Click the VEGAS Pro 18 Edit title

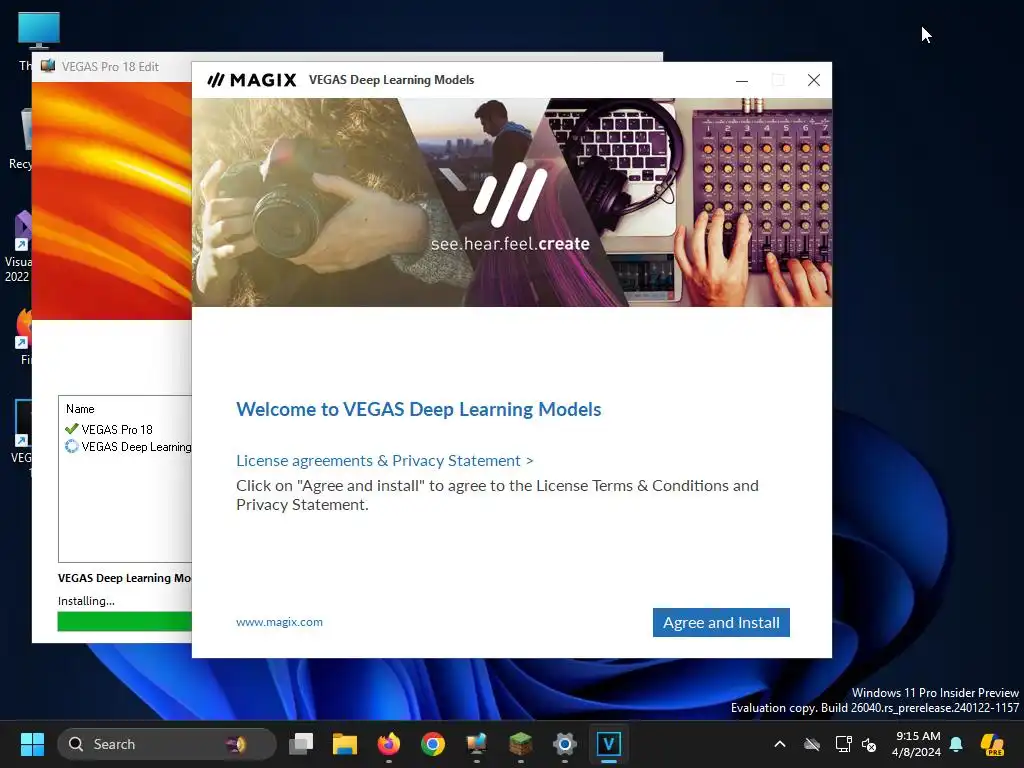(x=110, y=67)
